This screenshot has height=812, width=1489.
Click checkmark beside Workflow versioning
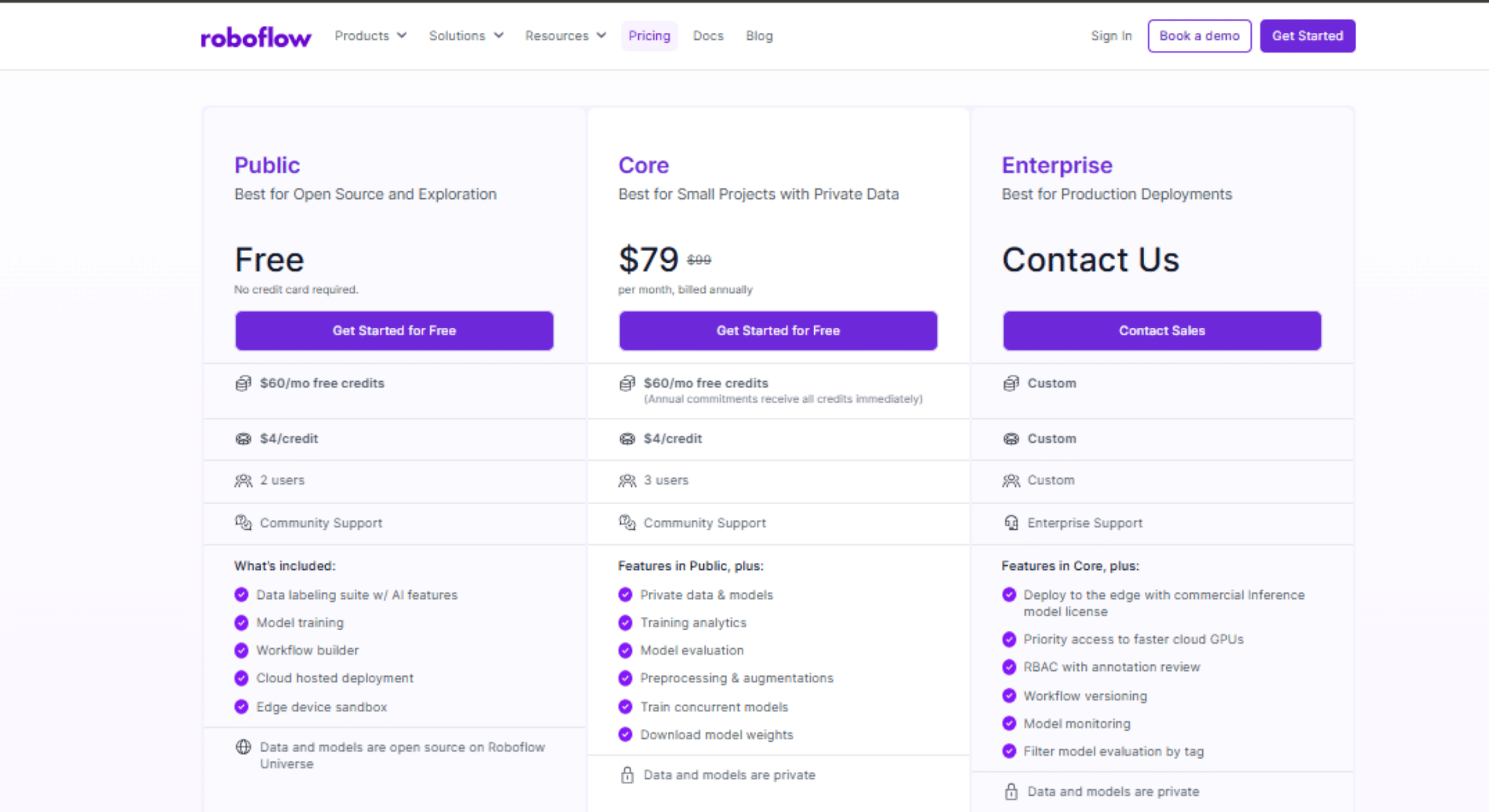click(1009, 696)
